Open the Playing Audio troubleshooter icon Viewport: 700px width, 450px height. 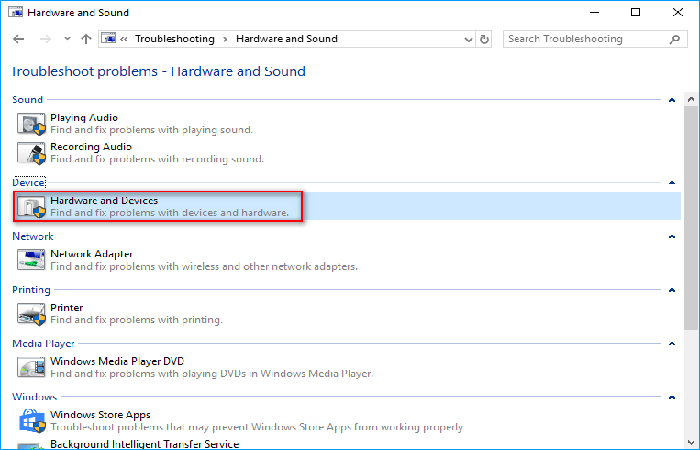pos(31,124)
